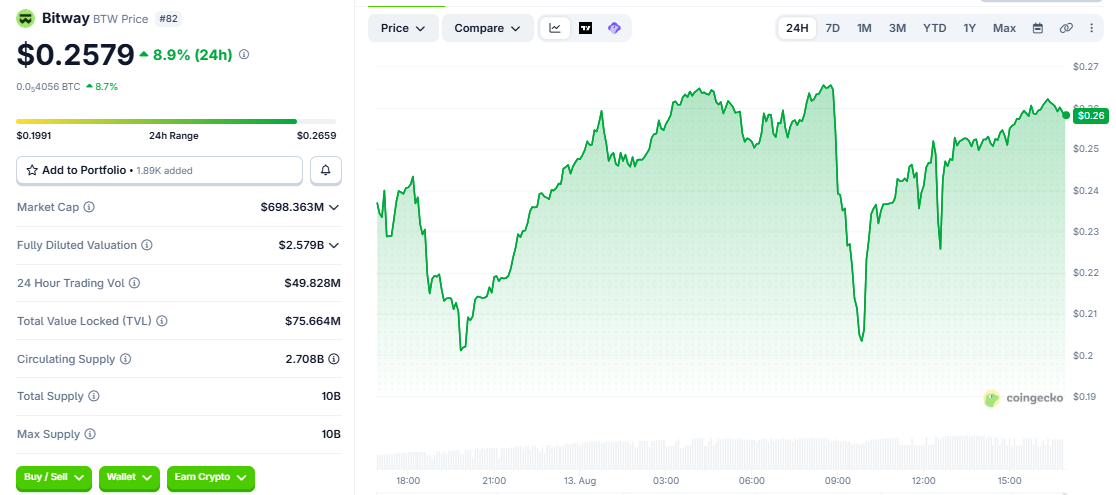
Task: Click the $49.828M trading volume value
Action: (x=312, y=283)
